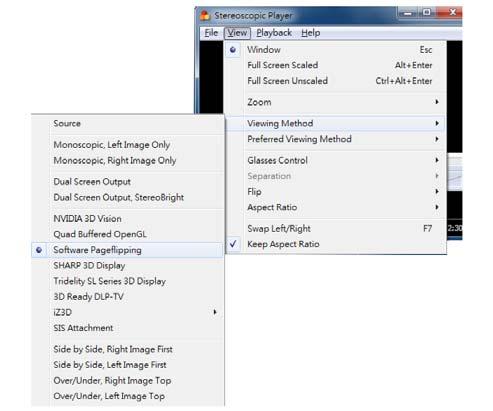This screenshot has height=411, width=493.
Task: Open the File menu
Action: (211, 33)
